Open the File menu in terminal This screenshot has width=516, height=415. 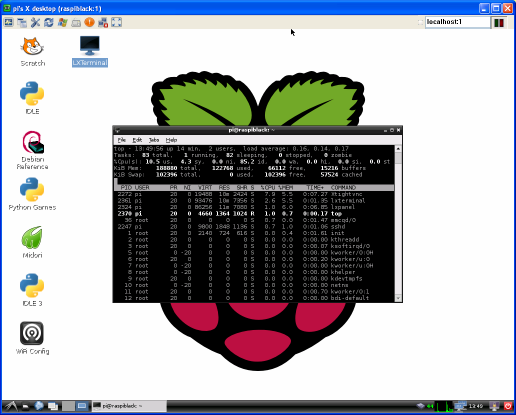coord(122,140)
